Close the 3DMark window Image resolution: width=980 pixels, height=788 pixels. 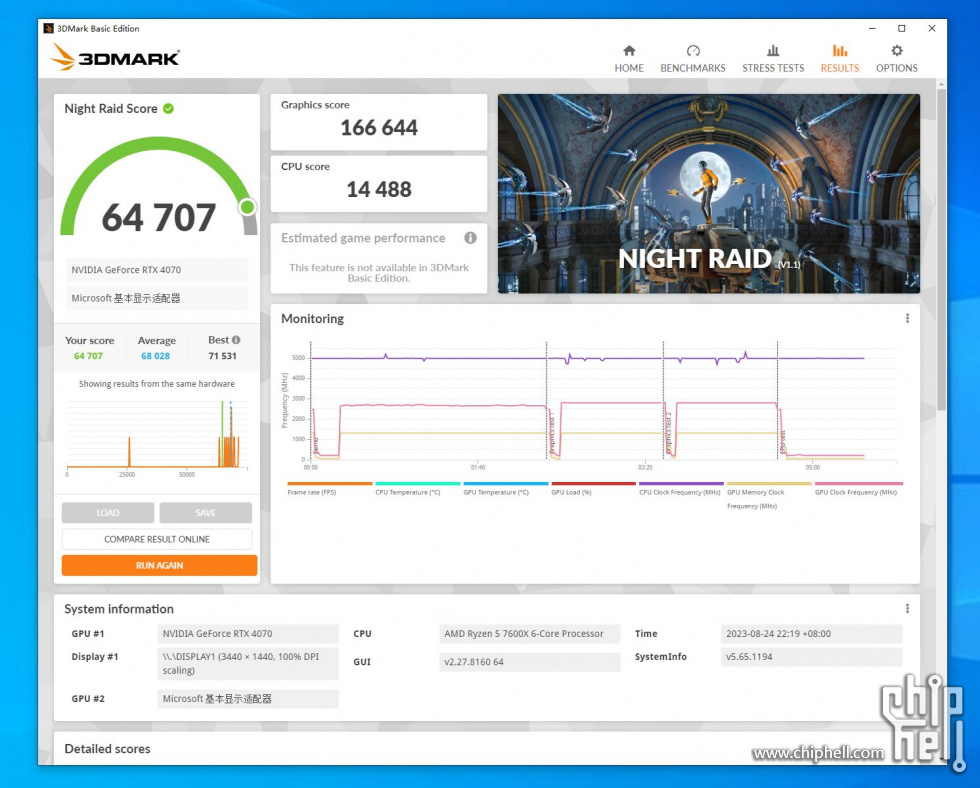point(931,28)
